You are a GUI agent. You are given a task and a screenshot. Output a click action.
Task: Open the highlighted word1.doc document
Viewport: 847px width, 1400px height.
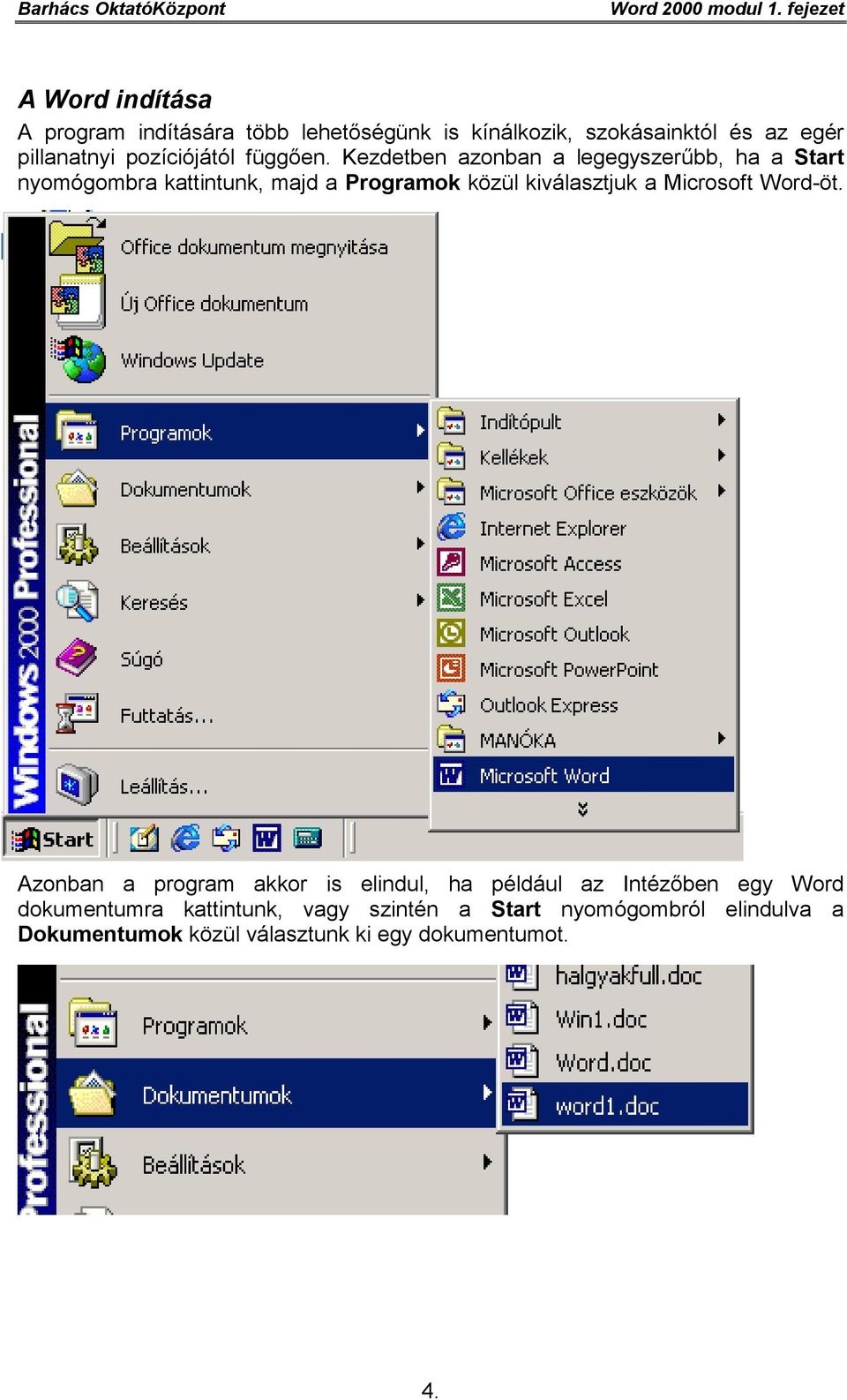tap(626, 1105)
